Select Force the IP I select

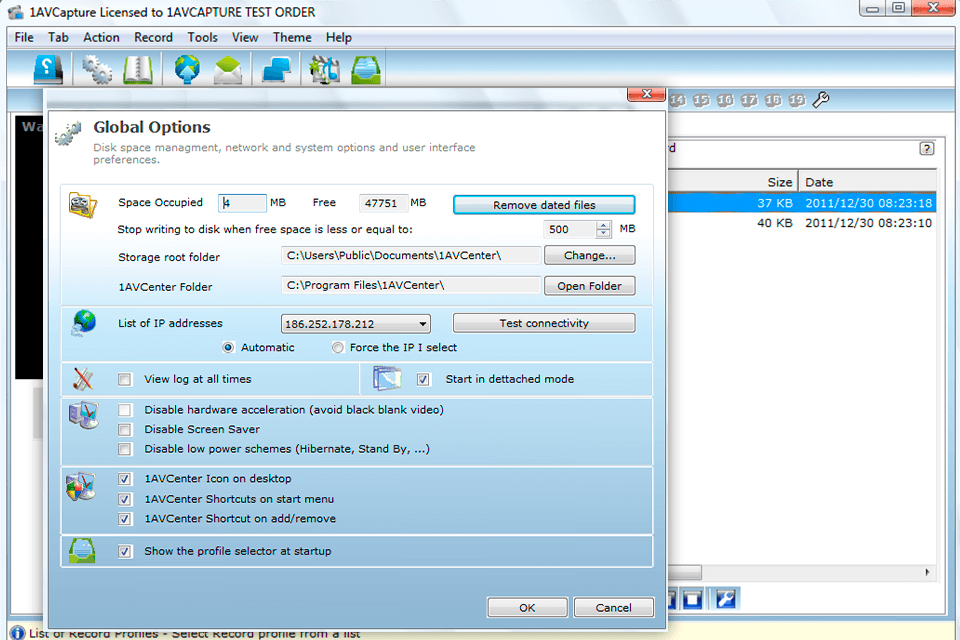[338, 347]
